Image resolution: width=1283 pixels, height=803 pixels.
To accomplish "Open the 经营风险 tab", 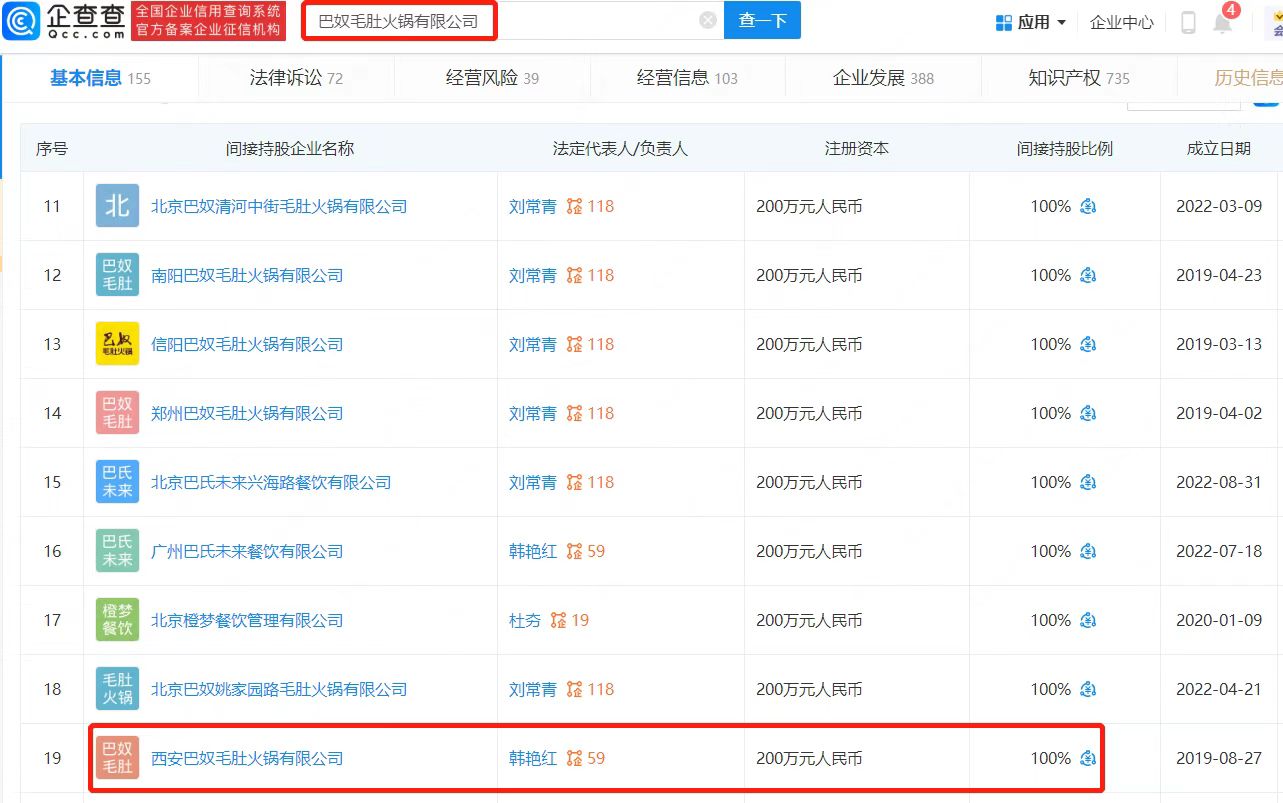I will pos(491,78).
